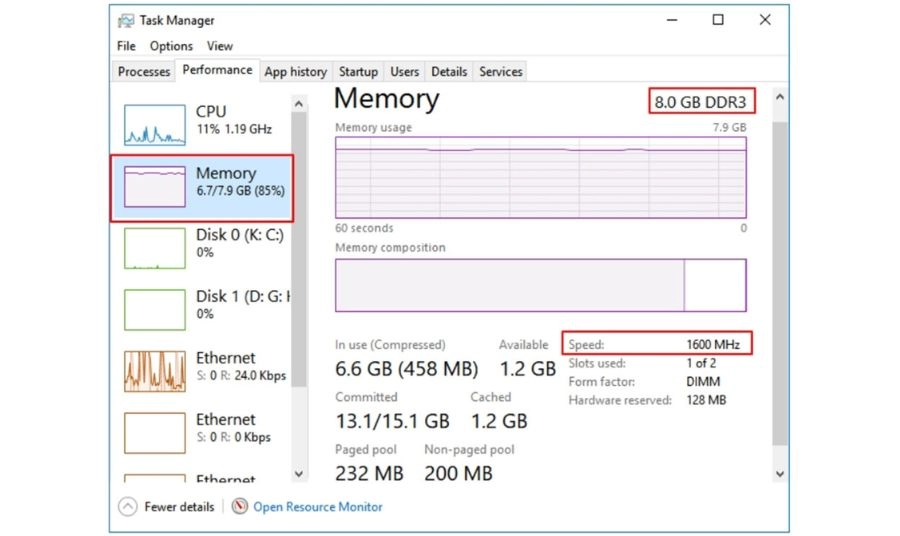
Task: Open the File menu
Action: click(x=126, y=46)
